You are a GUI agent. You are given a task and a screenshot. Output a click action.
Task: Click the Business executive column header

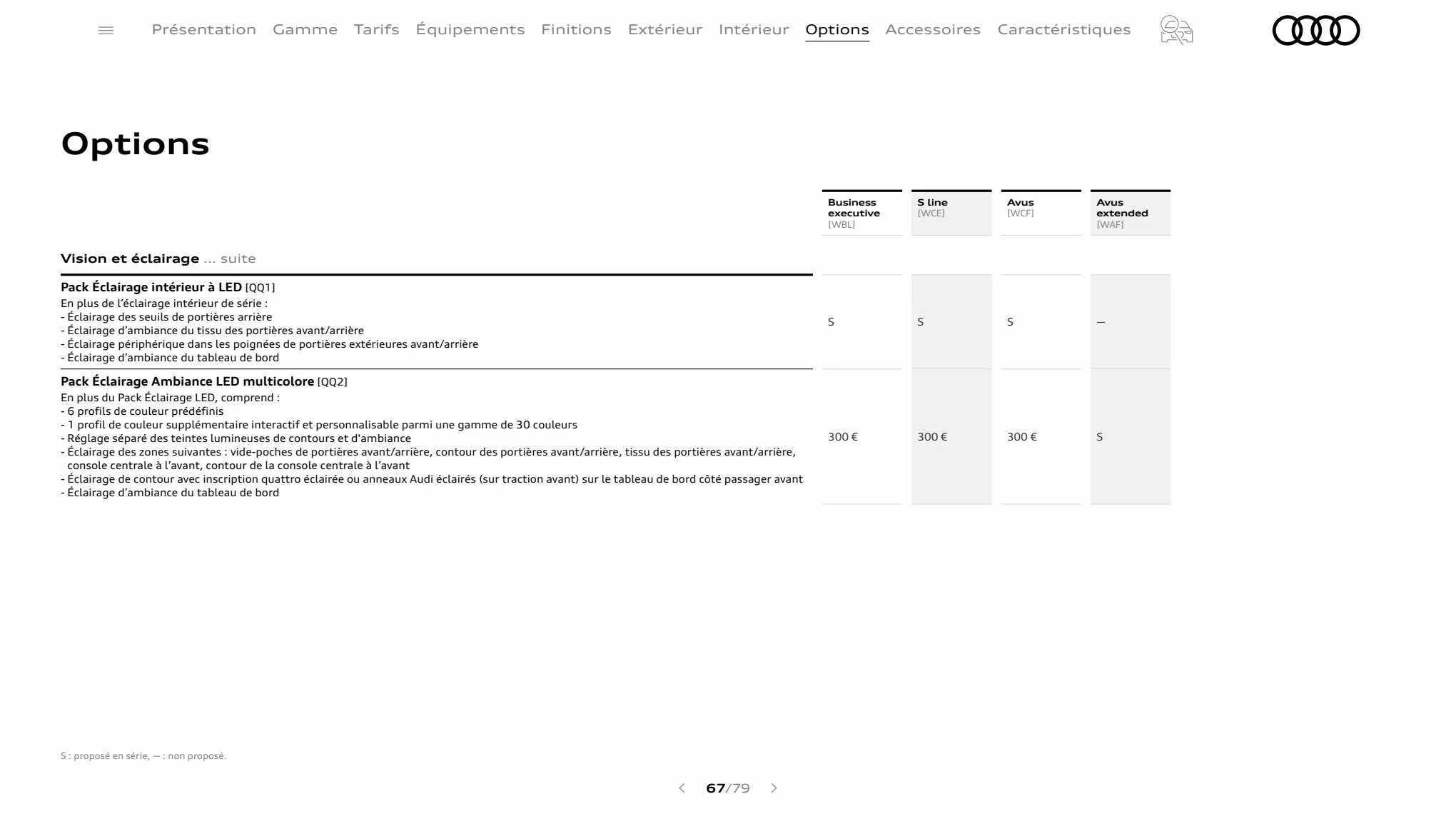[x=862, y=213]
